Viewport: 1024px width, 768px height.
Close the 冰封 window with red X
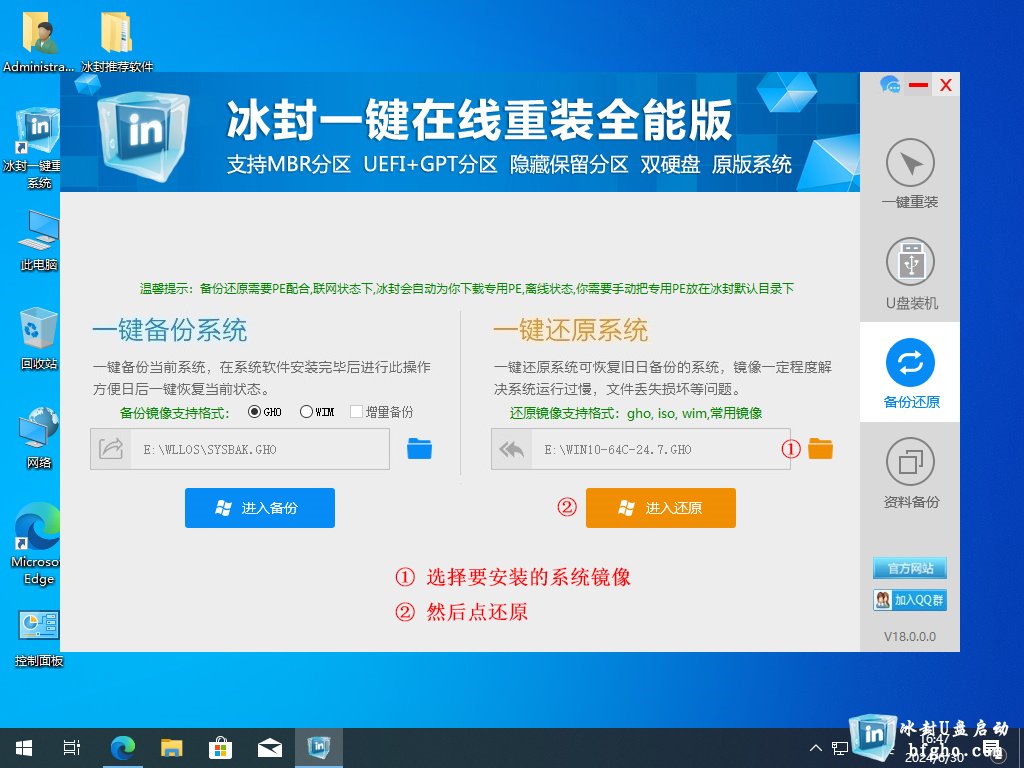(x=946, y=85)
